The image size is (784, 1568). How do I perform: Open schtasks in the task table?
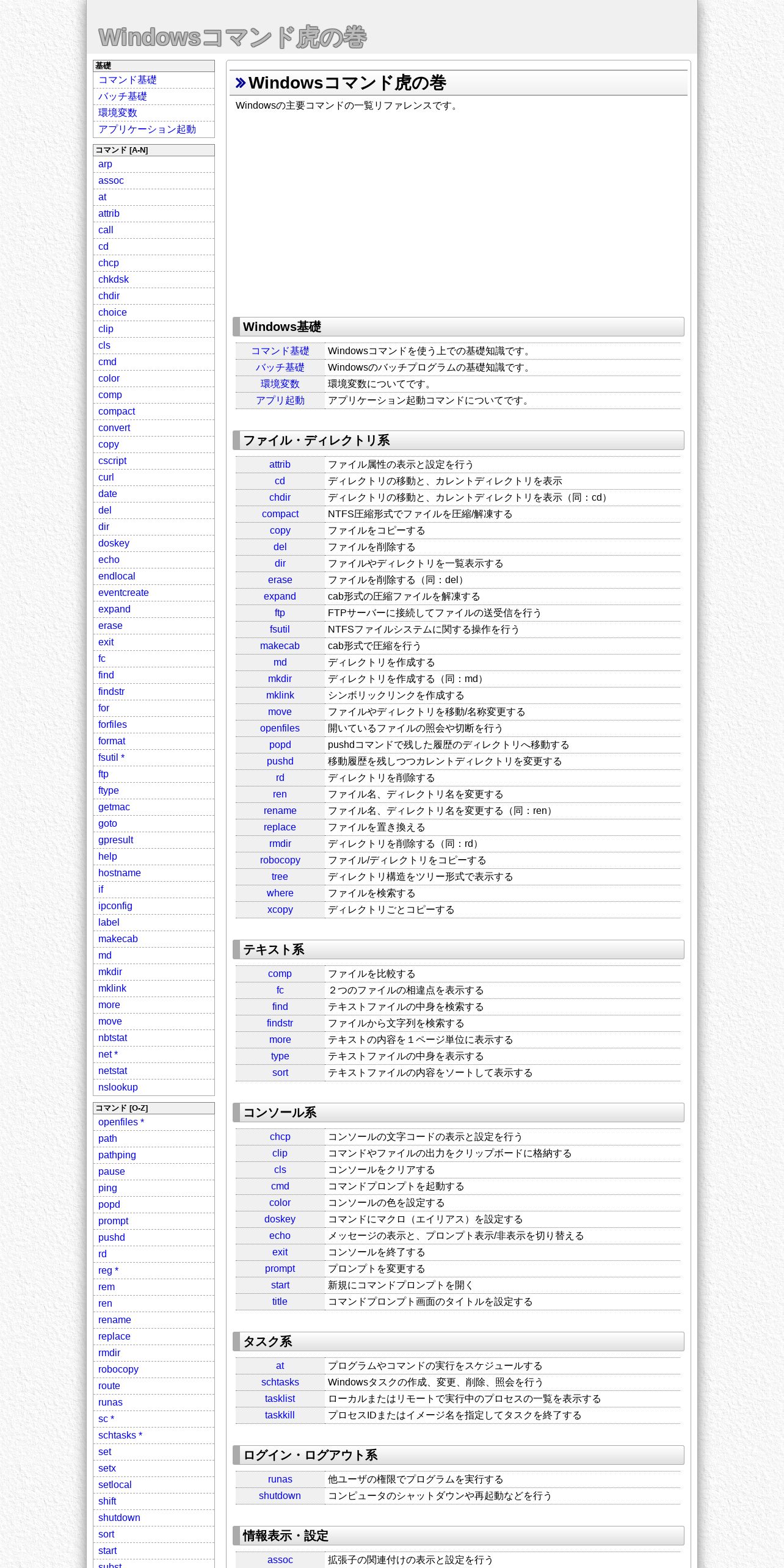coord(280,1382)
